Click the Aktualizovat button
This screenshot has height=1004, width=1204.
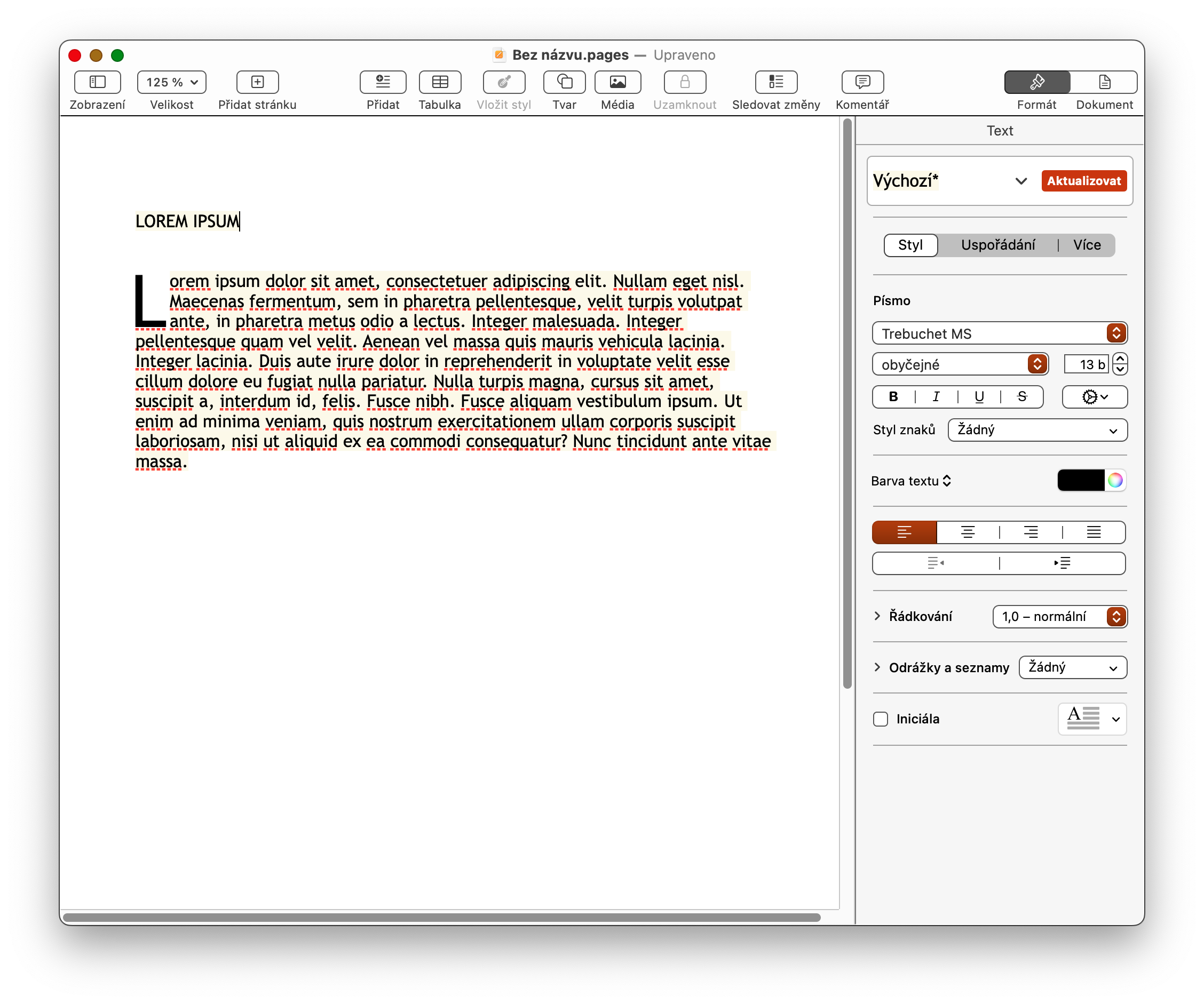pos(1083,181)
